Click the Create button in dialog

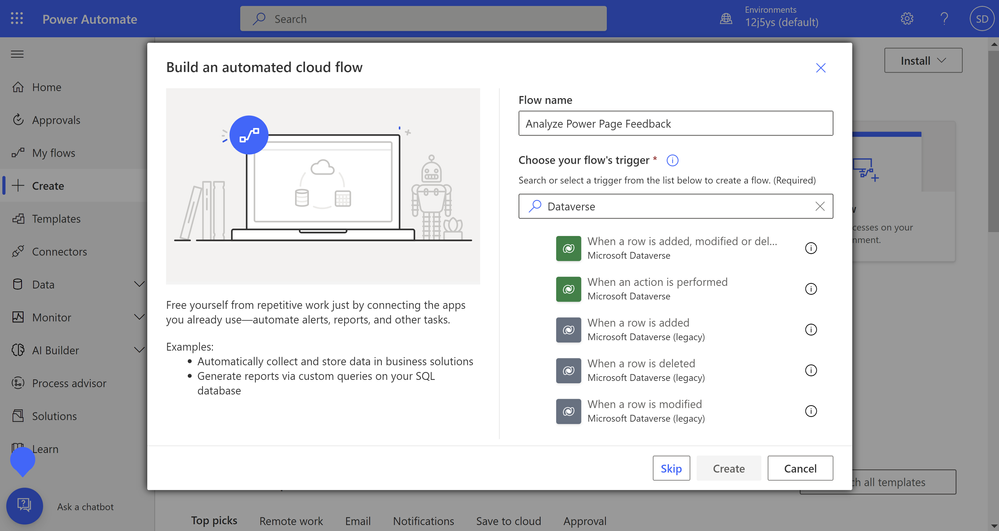729,469
